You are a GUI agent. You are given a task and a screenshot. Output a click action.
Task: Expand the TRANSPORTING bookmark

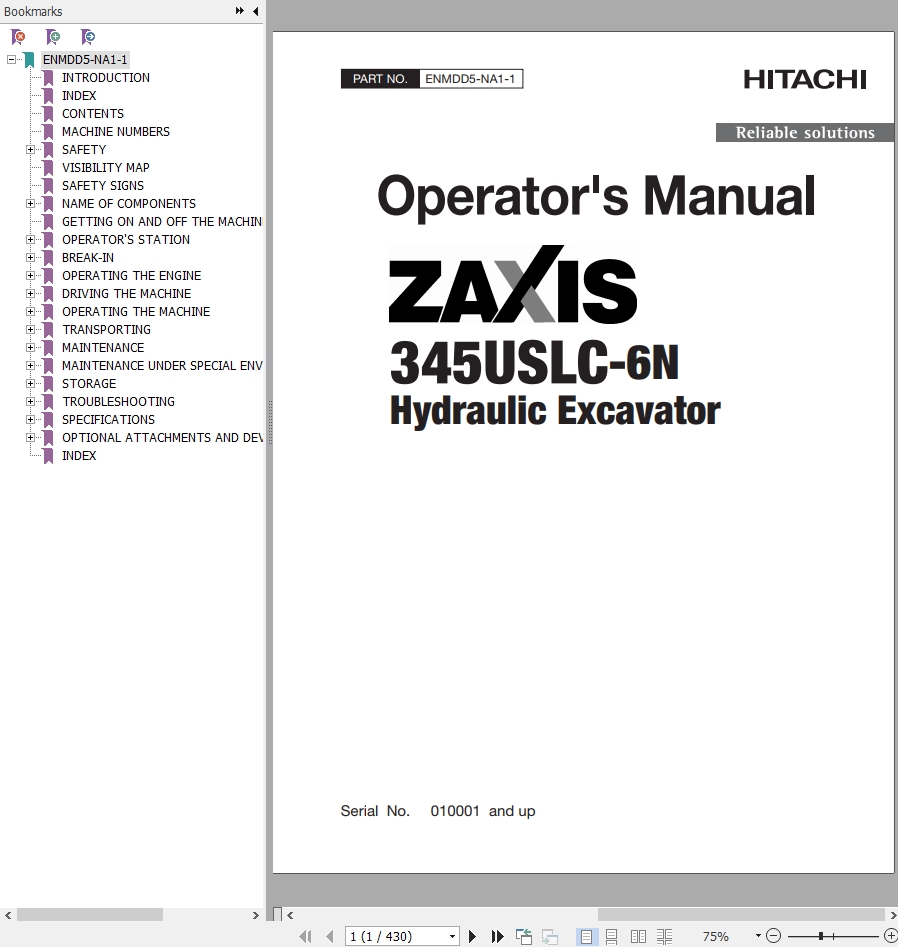point(30,329)
